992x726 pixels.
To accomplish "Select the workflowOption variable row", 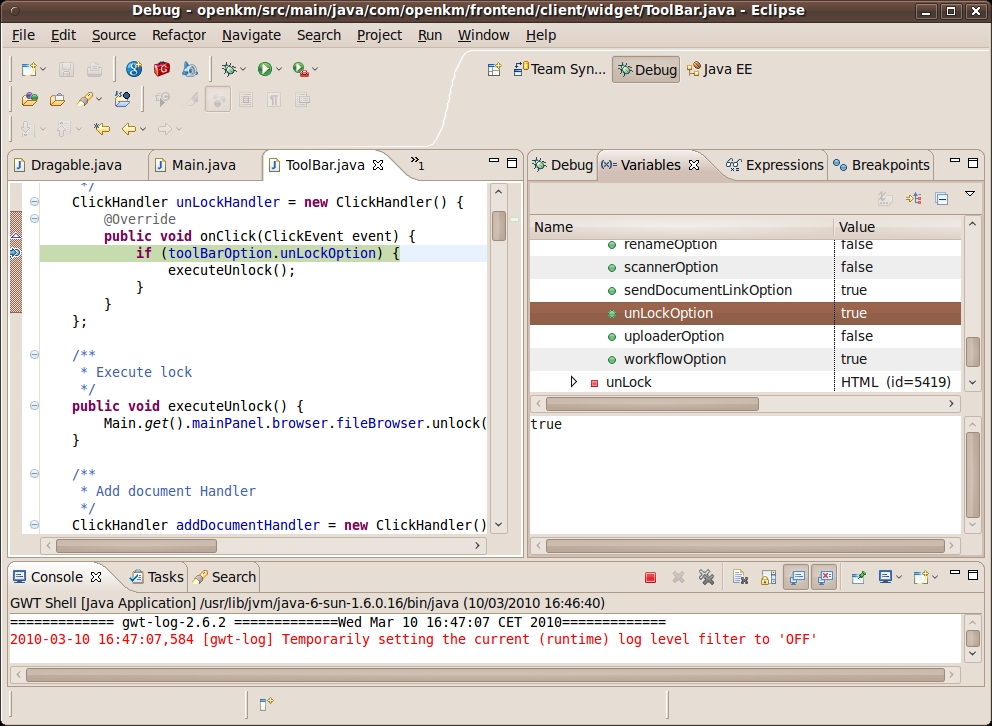I will 745,359.
